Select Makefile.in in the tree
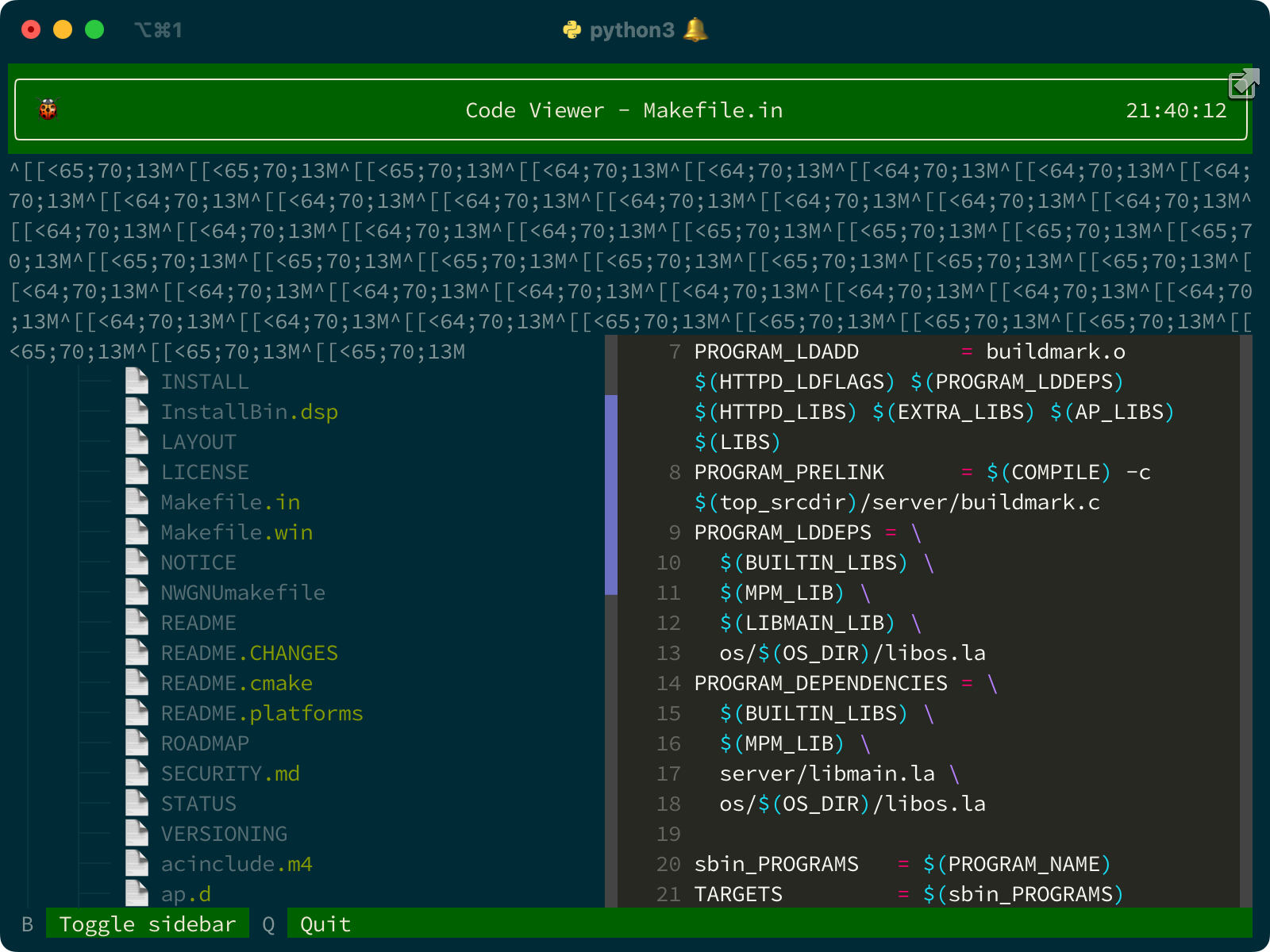Viewport: 1270px width, 952px height. tap(230, 502)
